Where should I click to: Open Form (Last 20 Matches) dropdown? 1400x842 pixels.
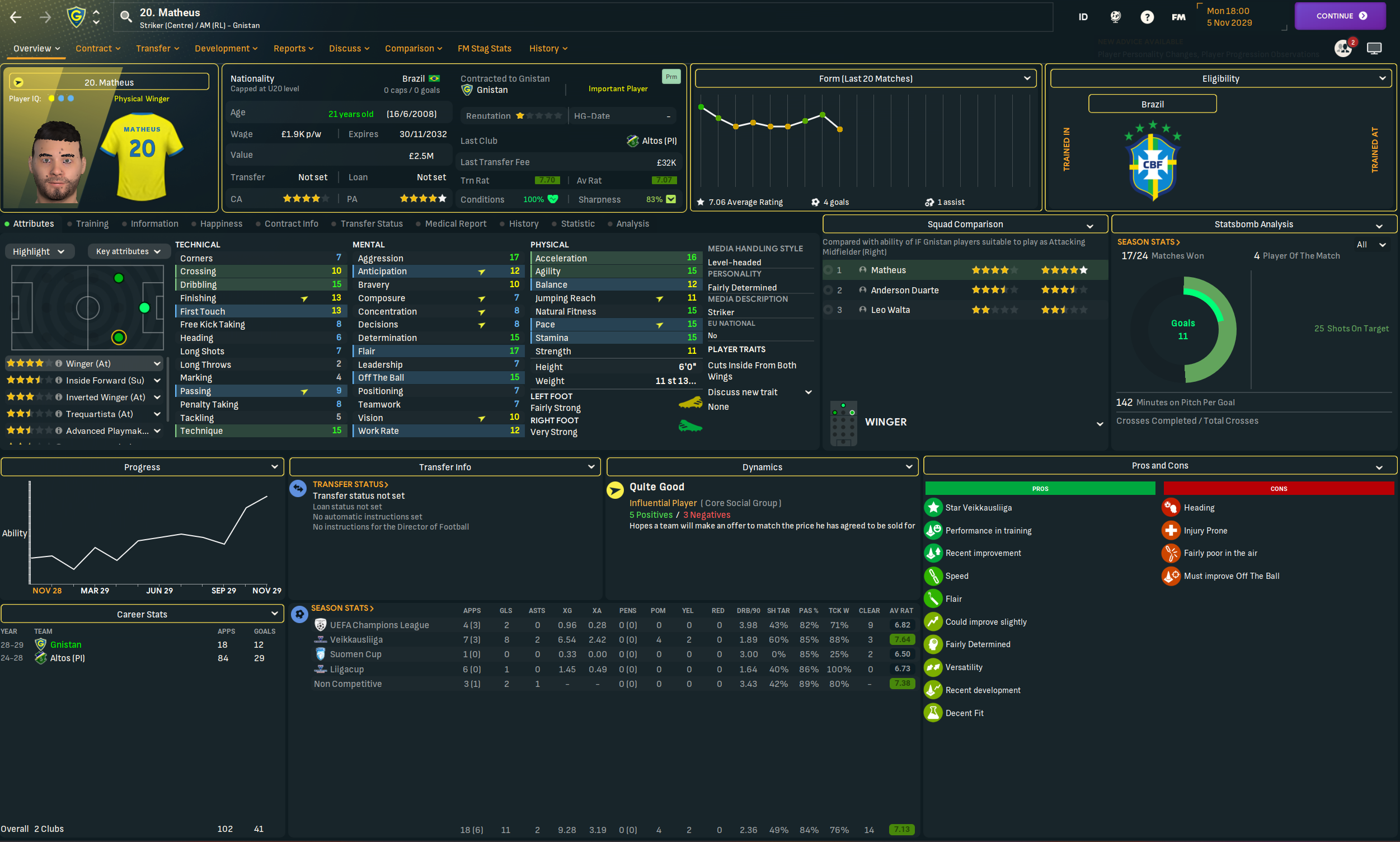(865, 78)
